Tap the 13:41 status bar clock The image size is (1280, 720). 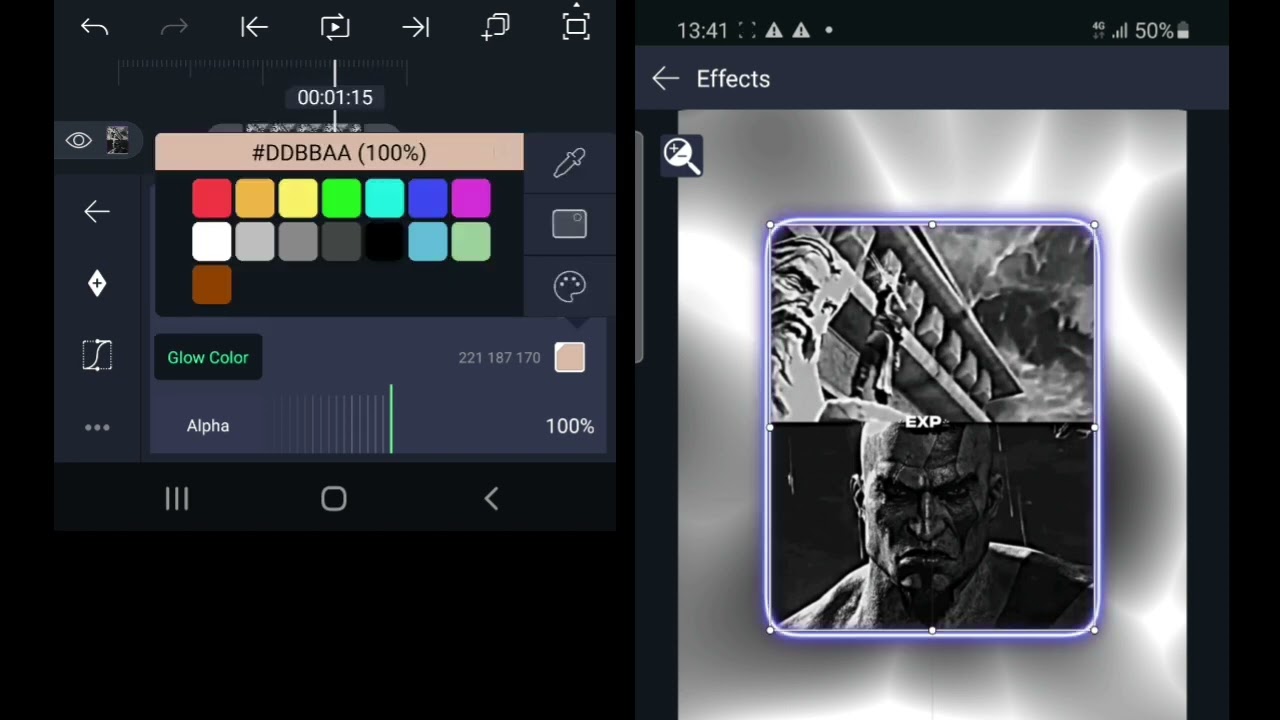(x=702, y=31)
